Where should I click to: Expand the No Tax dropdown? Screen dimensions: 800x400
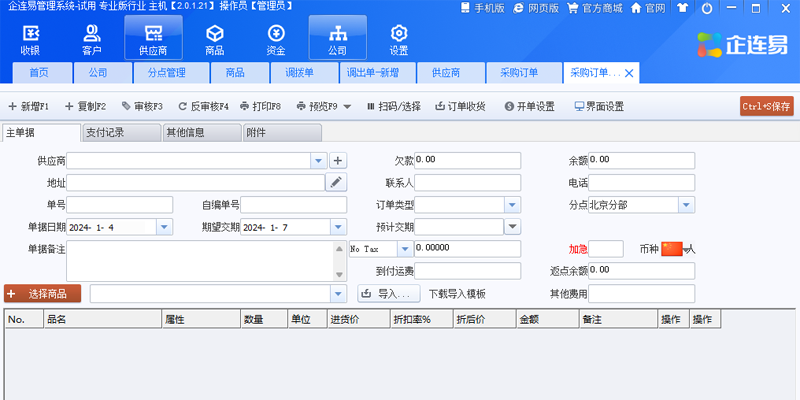tap(405, 249)
